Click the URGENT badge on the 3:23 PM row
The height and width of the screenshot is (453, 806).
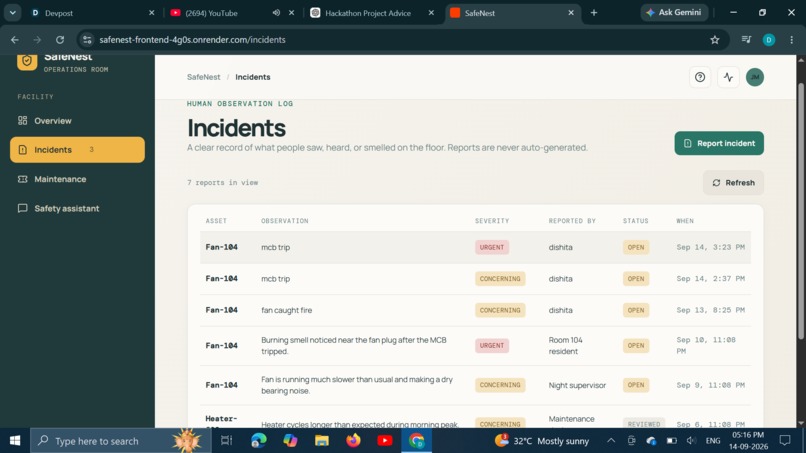click(492, 247)
